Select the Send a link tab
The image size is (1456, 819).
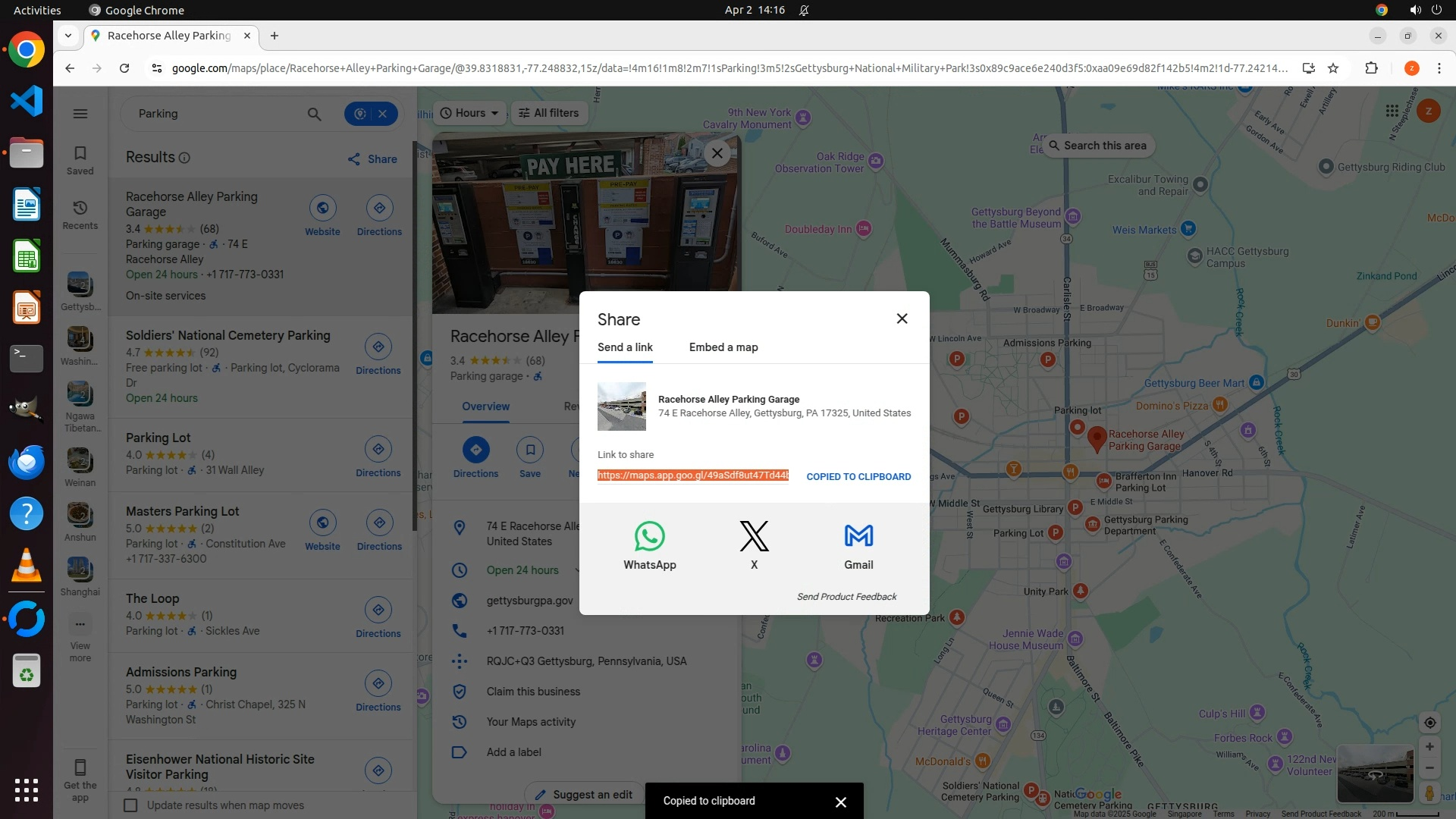click(624, 347)
